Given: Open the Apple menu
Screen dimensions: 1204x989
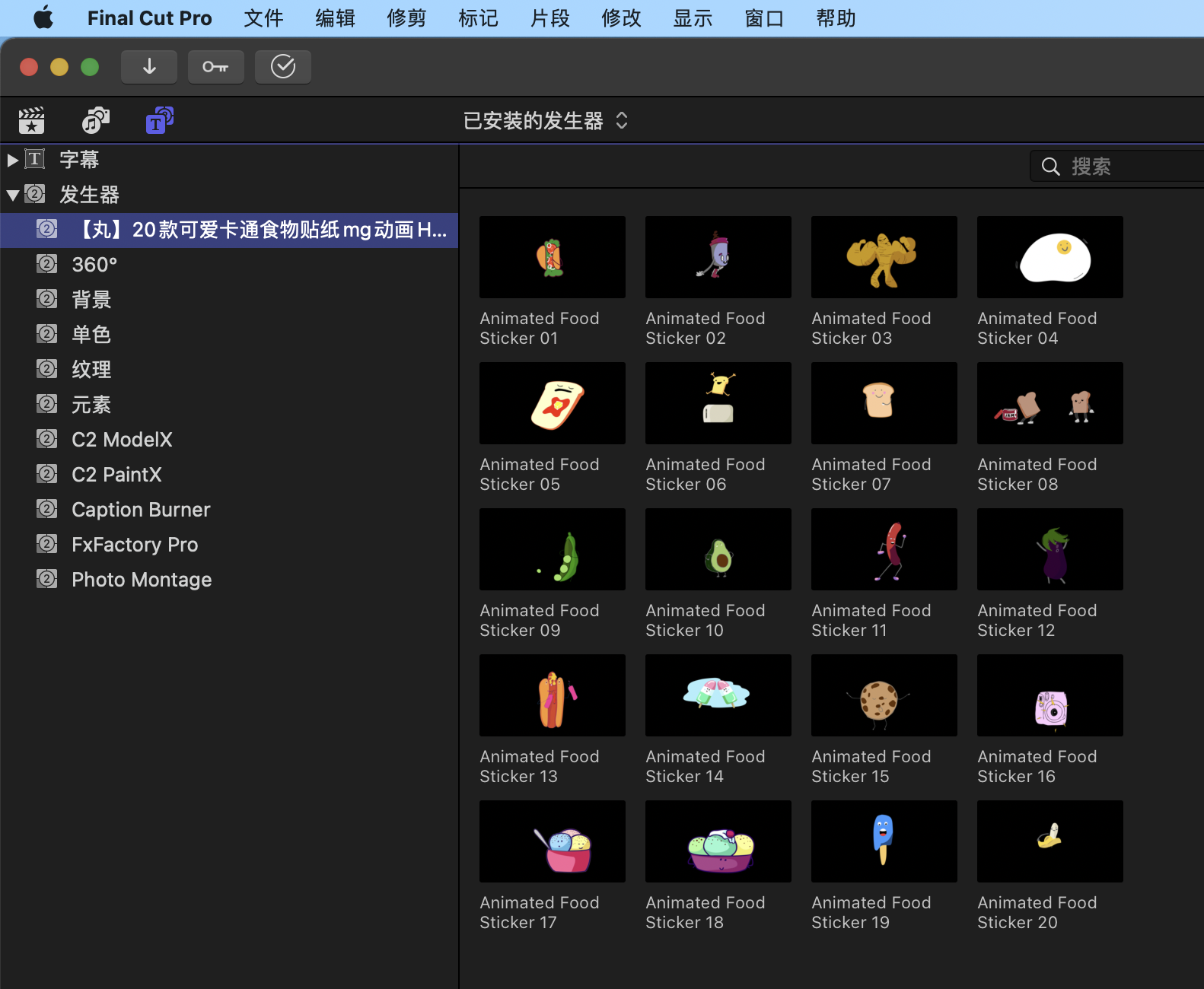Looking at the screenshot, I should 44,17.
